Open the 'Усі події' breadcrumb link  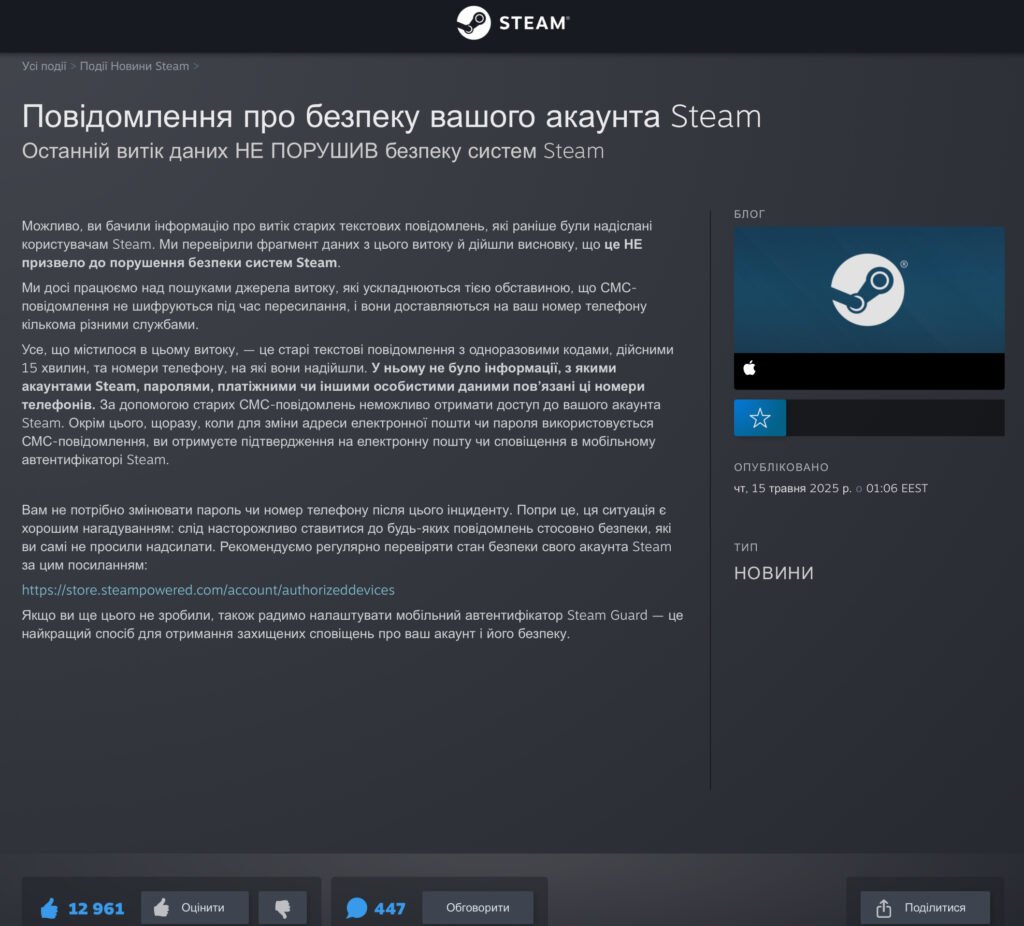pyautogui.click(x=44, y=66)
